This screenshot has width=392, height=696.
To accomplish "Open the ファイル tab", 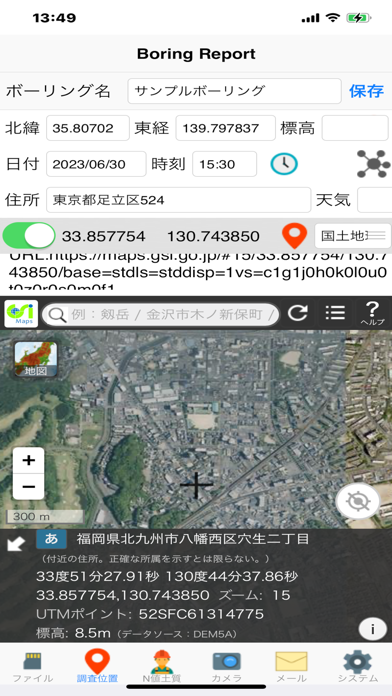I will pyautogui.click(x=32, y=667).
